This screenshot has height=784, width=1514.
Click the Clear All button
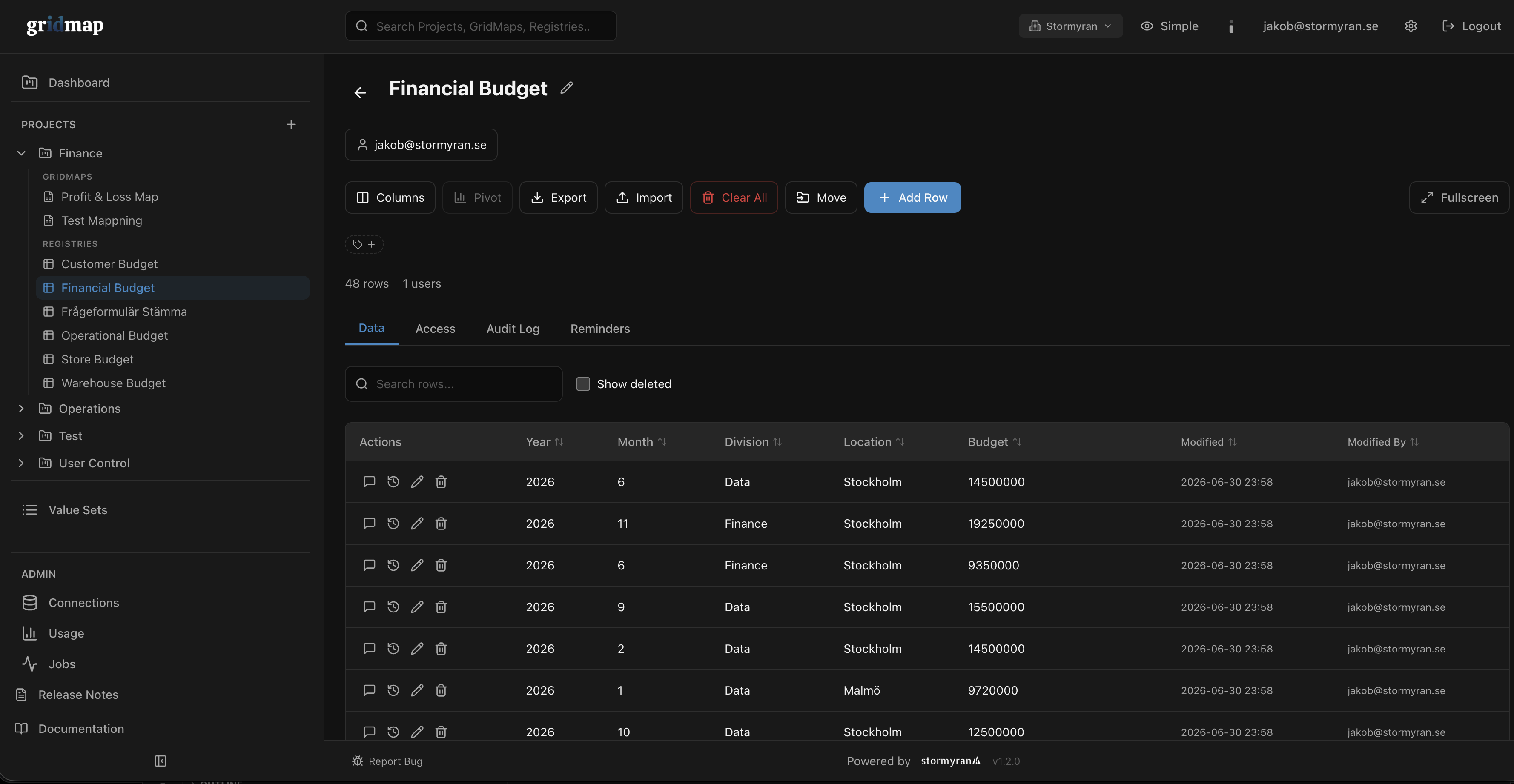pos(734,197)
